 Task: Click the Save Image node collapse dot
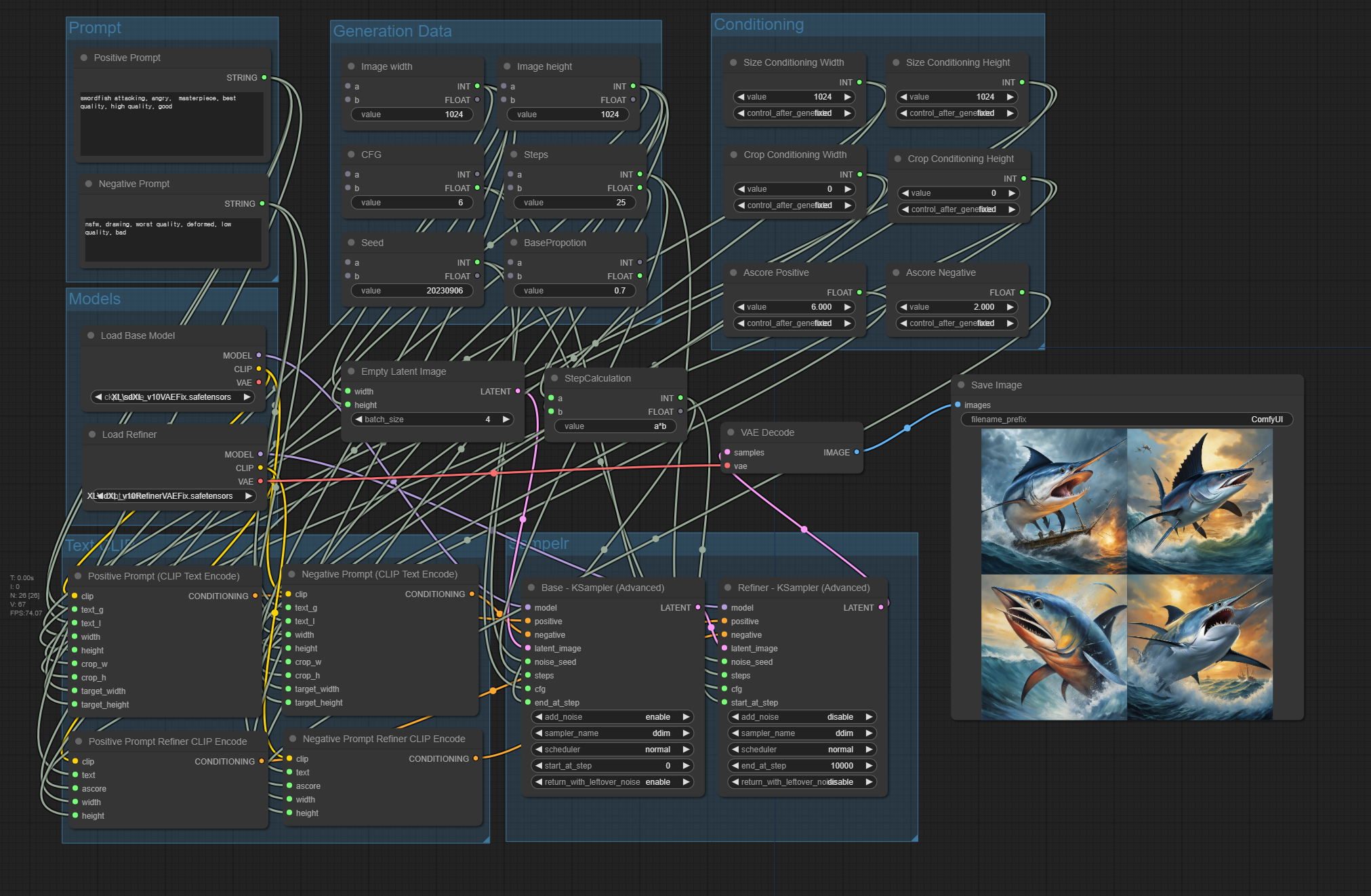pos(961,385)
